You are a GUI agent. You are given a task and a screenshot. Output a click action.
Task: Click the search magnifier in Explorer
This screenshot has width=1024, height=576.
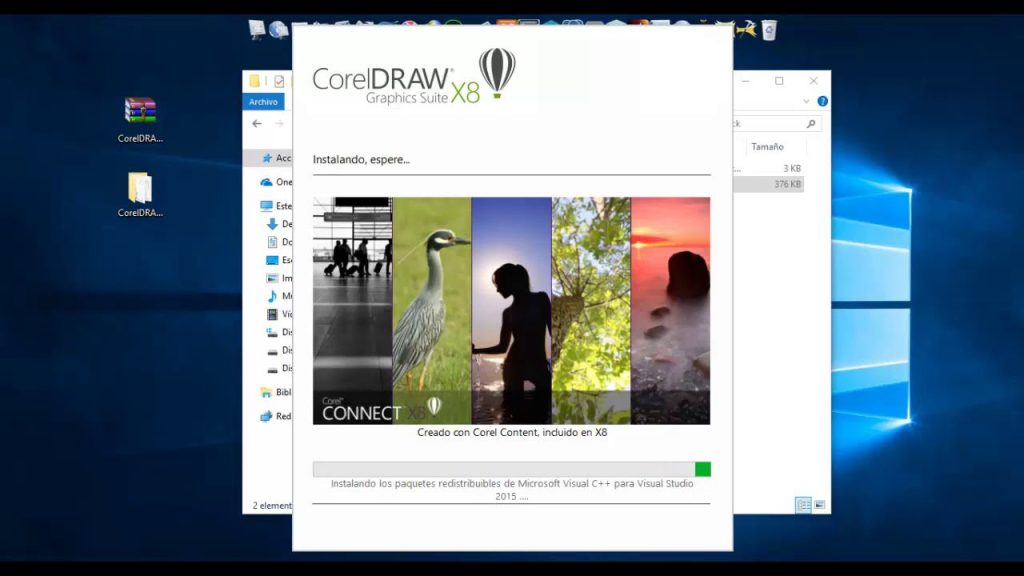(x=811, y=123)
